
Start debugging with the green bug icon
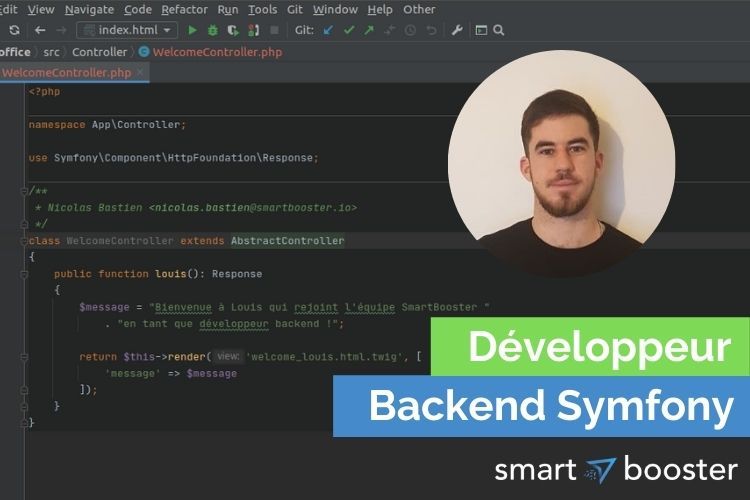(213, 30)
